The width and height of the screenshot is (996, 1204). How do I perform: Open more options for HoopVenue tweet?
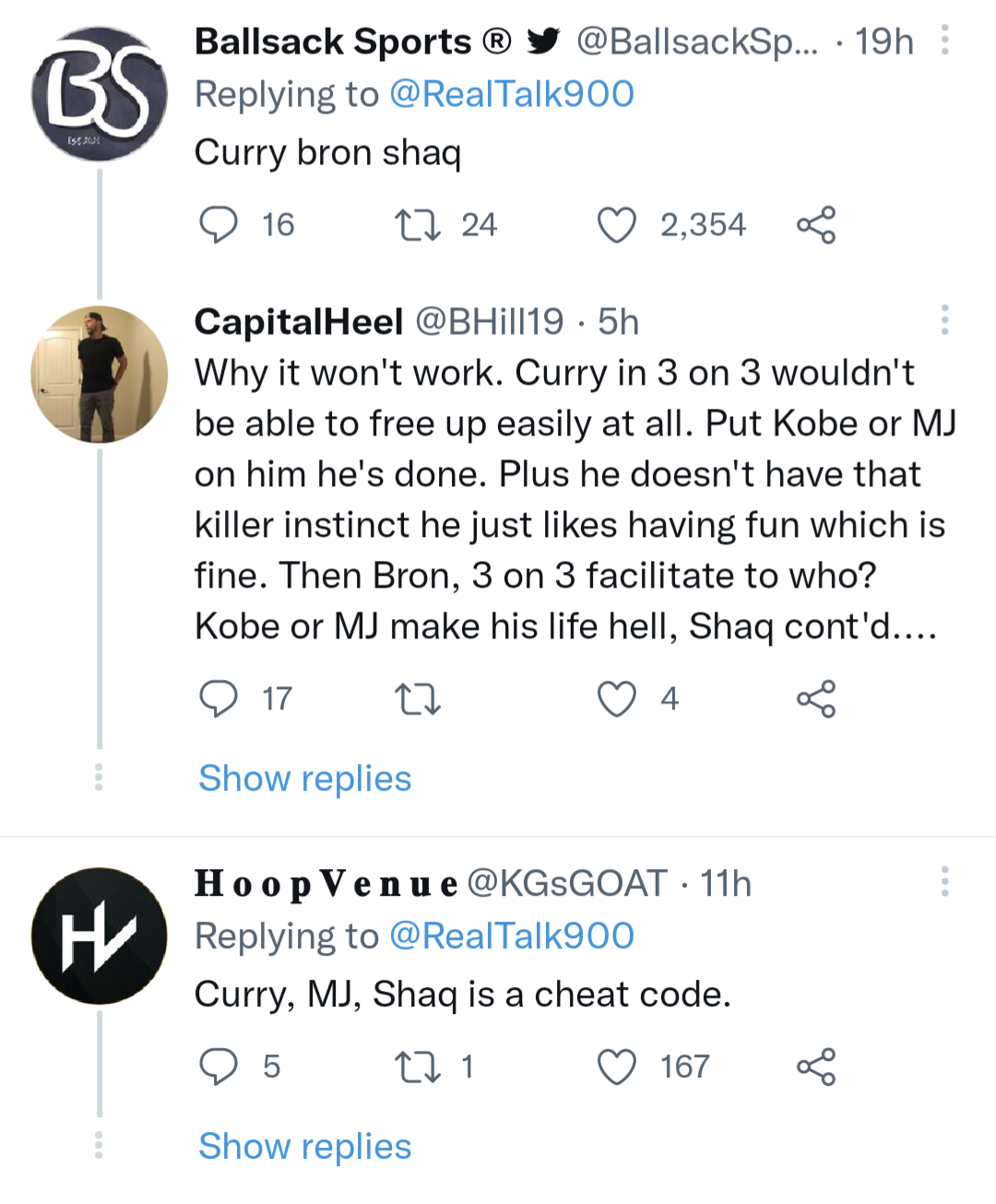[944, 882]
